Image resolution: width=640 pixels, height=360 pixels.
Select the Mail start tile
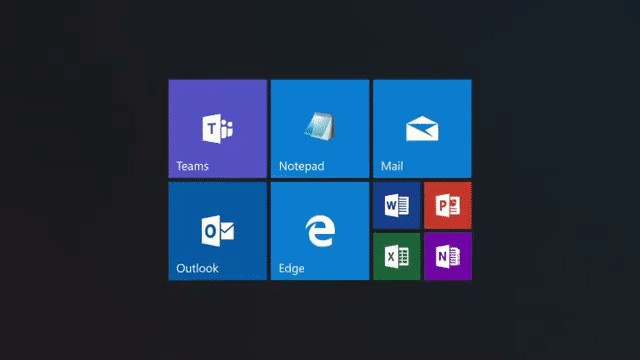422,129
